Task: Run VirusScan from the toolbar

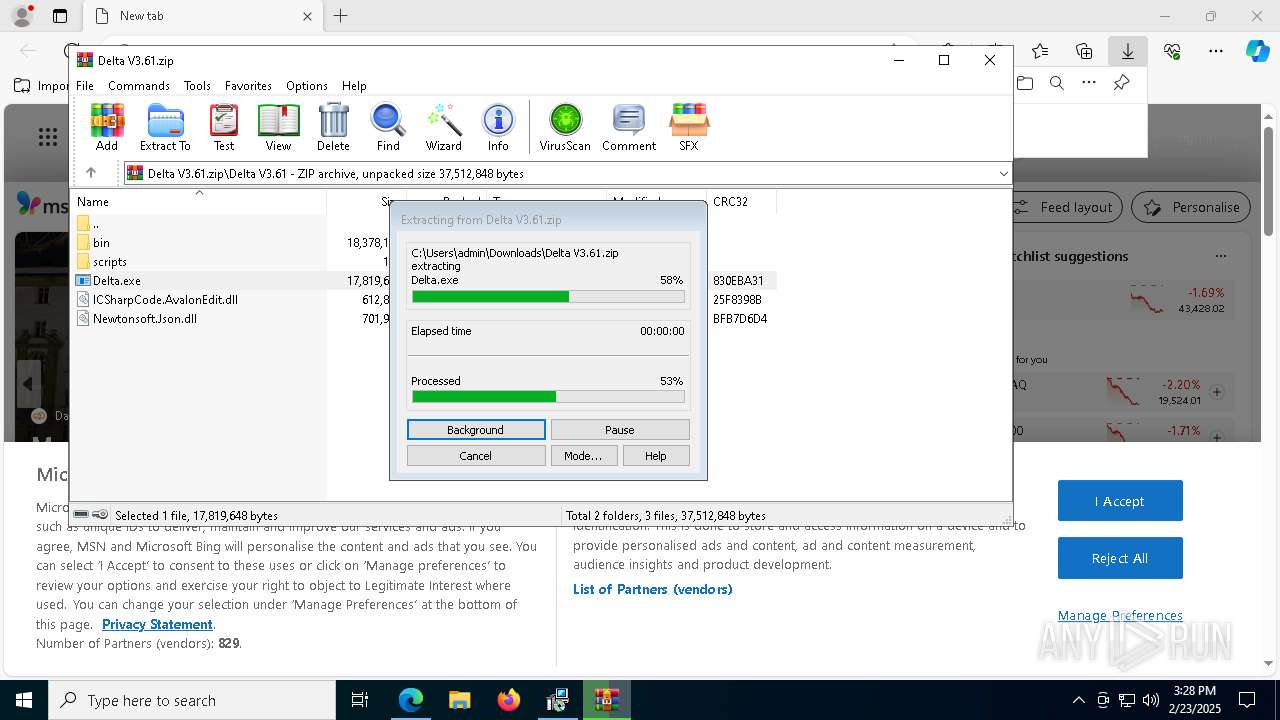Action: [565, 127]
